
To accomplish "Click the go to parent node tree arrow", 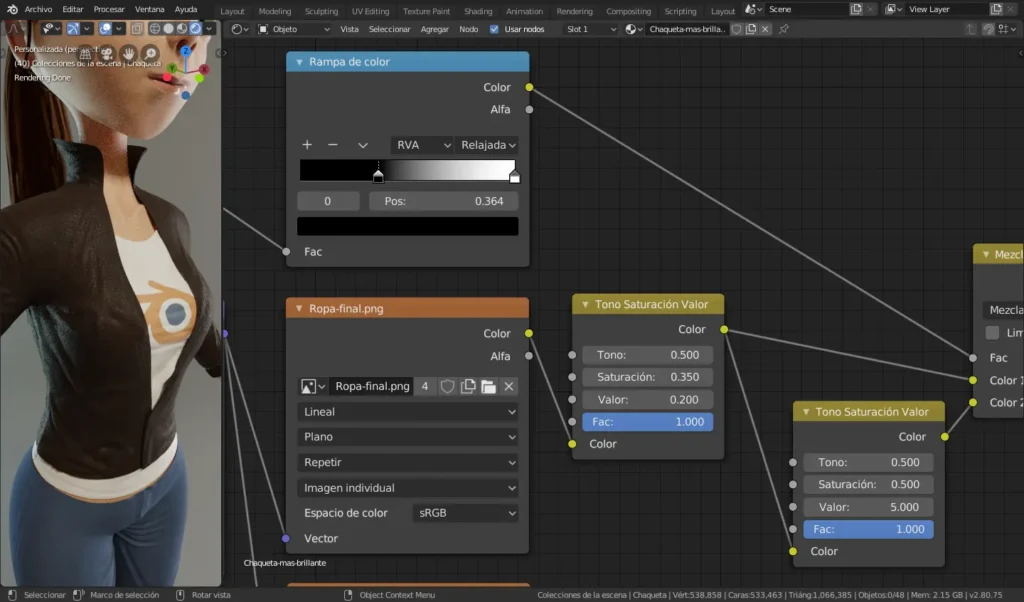I will pyautogui.click(x=970, y=29).
